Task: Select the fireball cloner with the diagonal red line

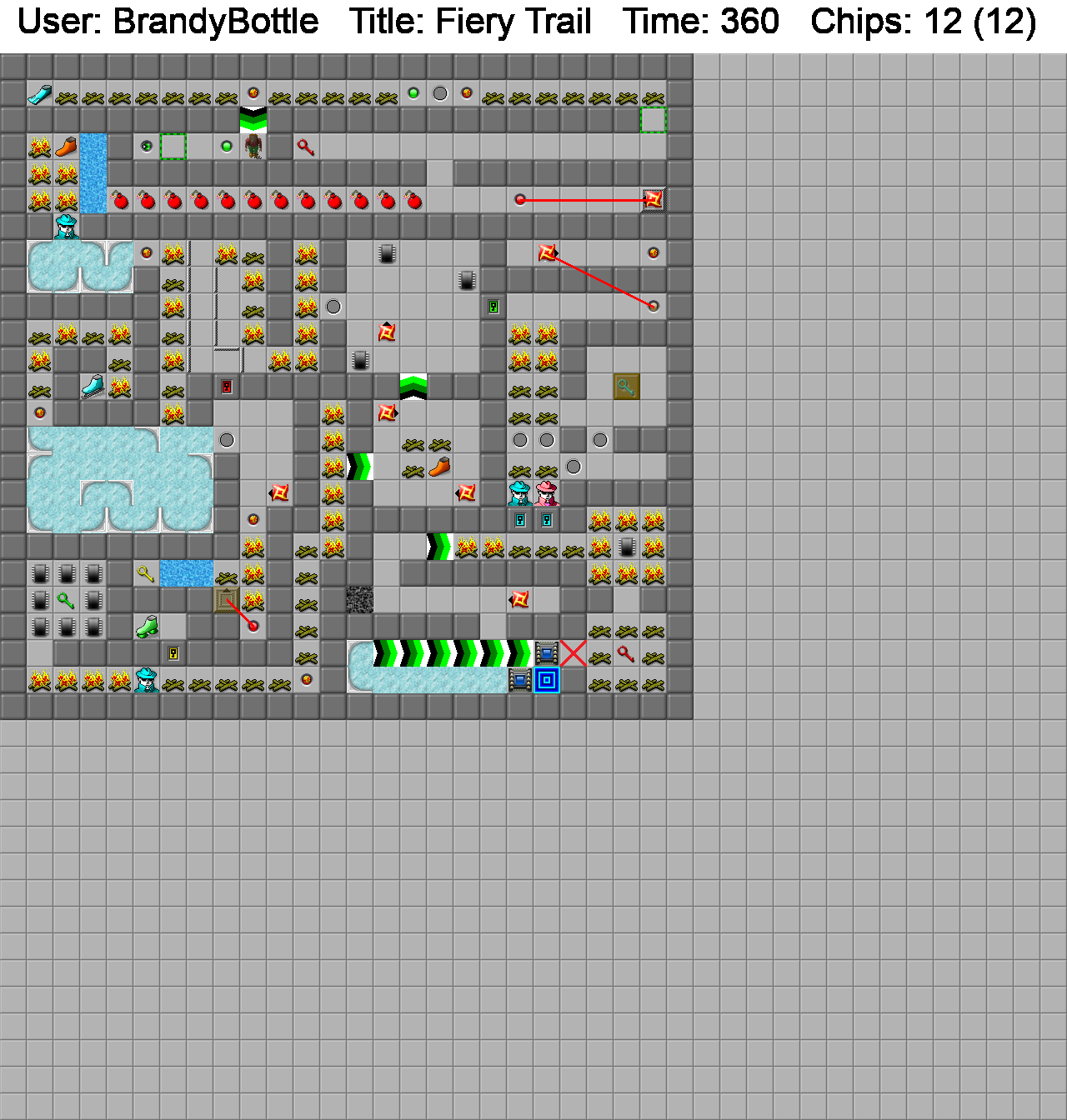Action: click(547, 253)
